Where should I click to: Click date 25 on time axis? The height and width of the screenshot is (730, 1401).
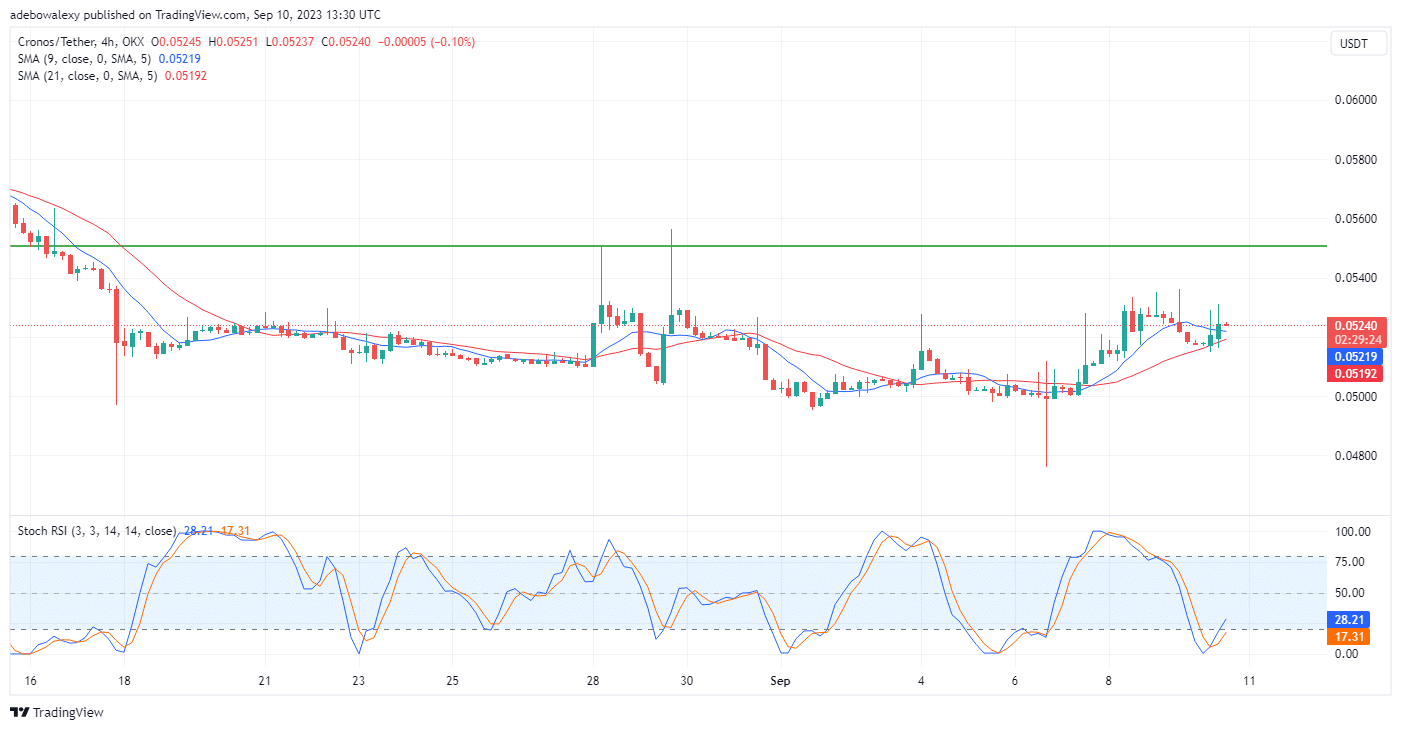pos(452,681)
